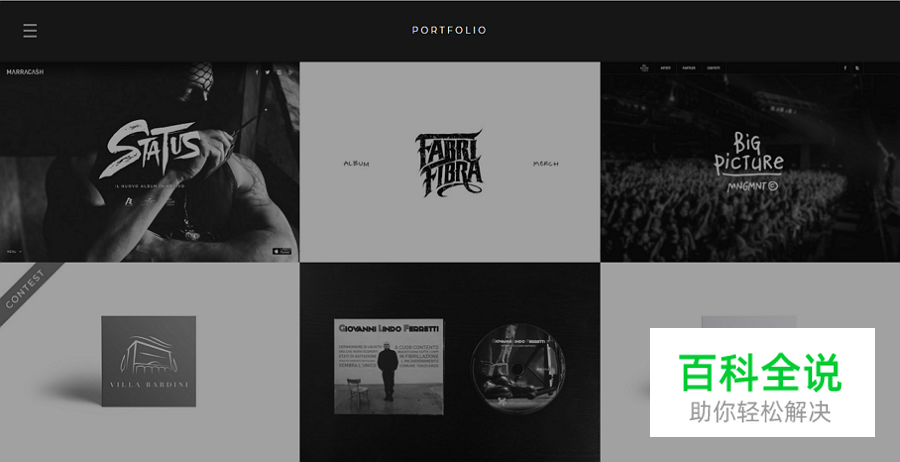The image size is (900, 462).
Task: Click the ALBUM link beside Fabri Fibra
Action: click(356, 164)
